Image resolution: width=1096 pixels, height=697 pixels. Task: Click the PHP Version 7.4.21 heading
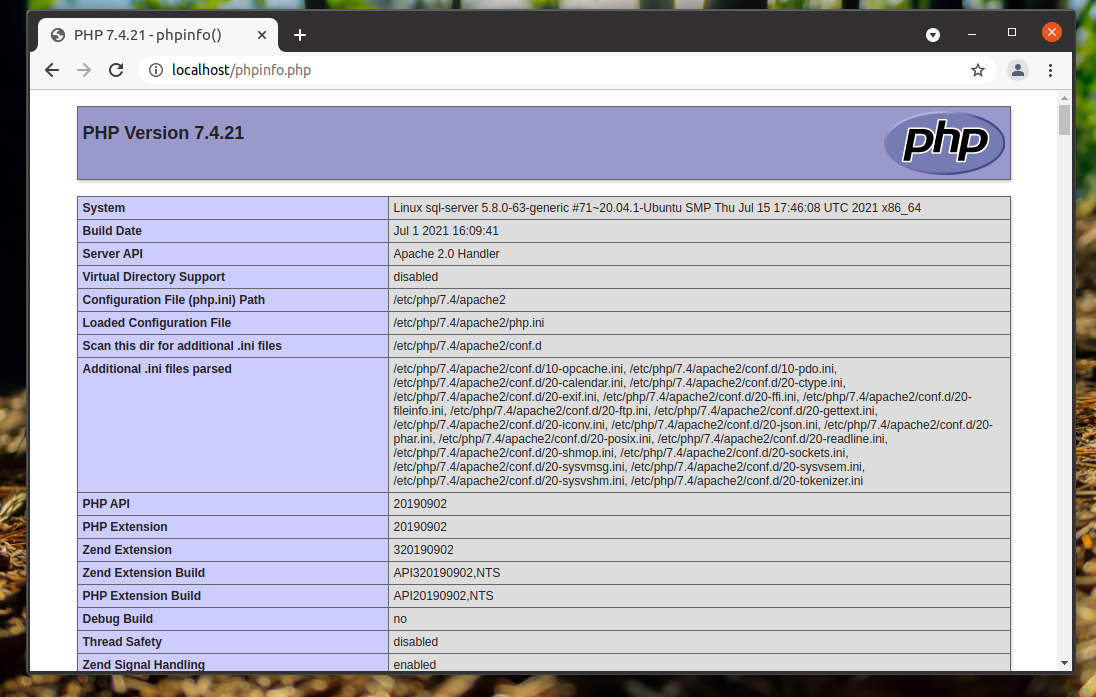pyautogui.click(x=163, y=133)
